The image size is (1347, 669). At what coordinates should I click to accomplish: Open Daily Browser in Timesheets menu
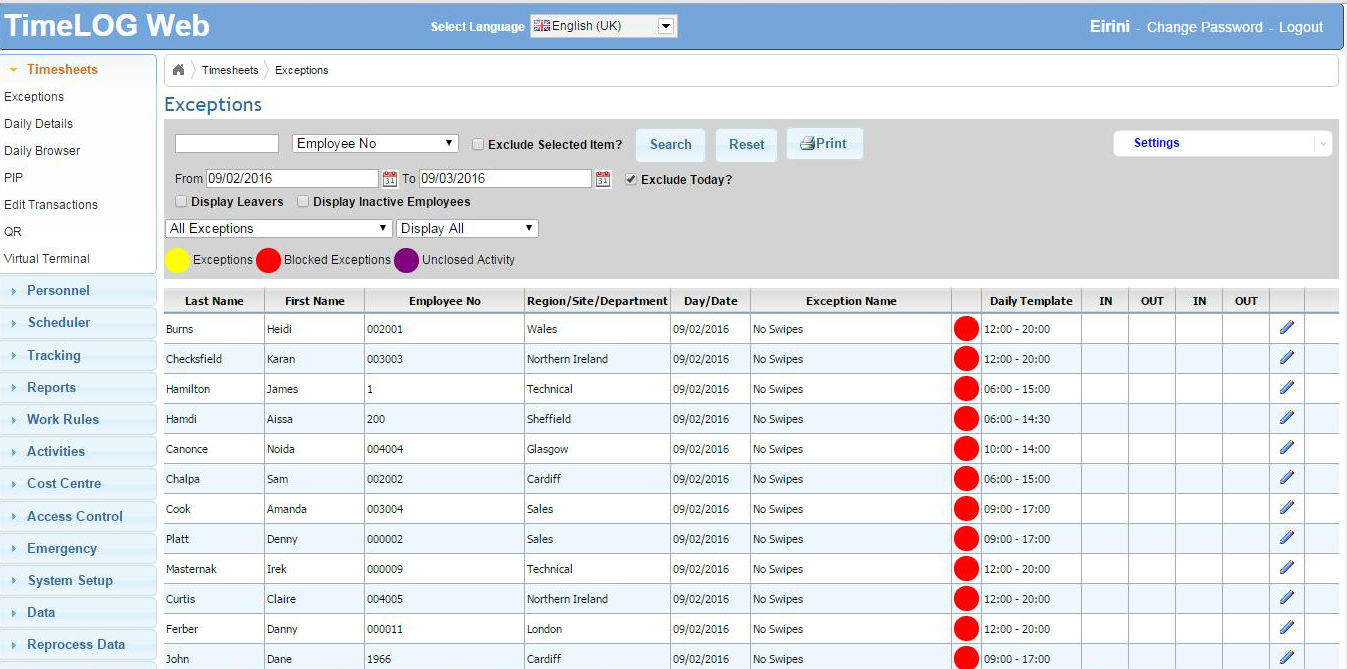42,151
